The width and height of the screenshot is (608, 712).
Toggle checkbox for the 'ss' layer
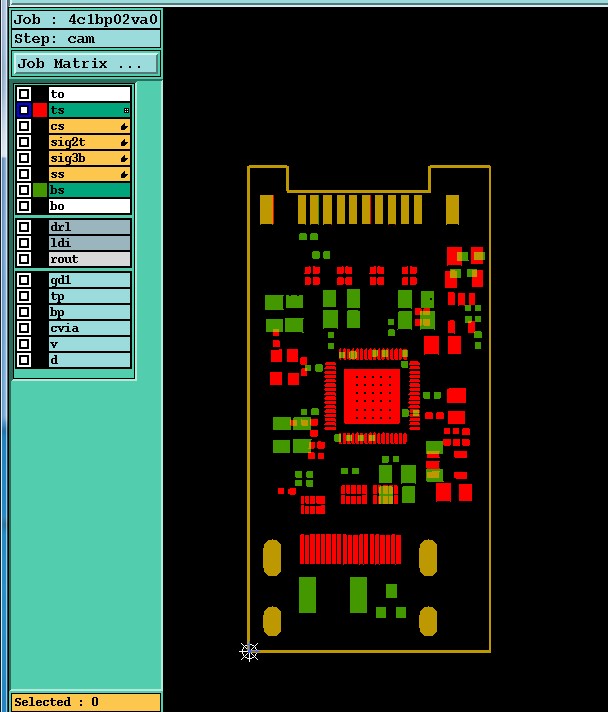click(24, 174)
